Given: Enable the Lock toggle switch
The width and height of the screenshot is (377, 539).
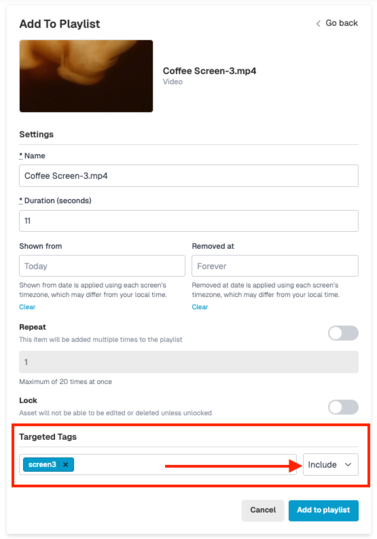Looking at the screenshot, I should (x=343, y=407).
